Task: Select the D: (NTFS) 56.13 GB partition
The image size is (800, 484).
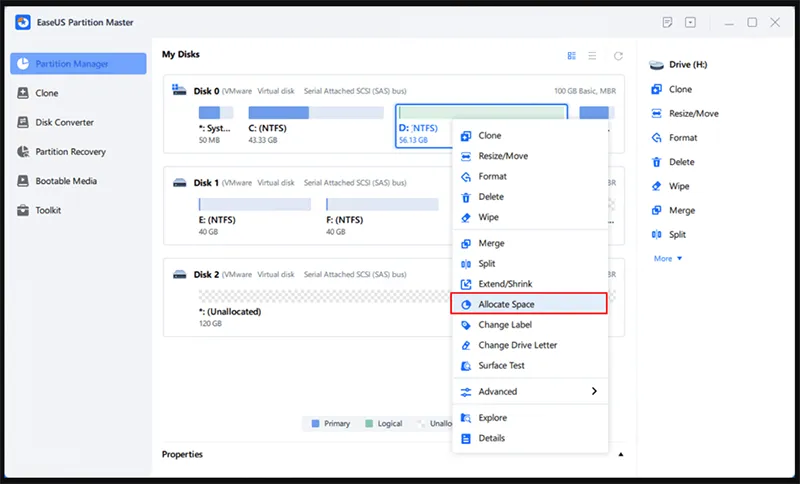Action: [423, 126]
